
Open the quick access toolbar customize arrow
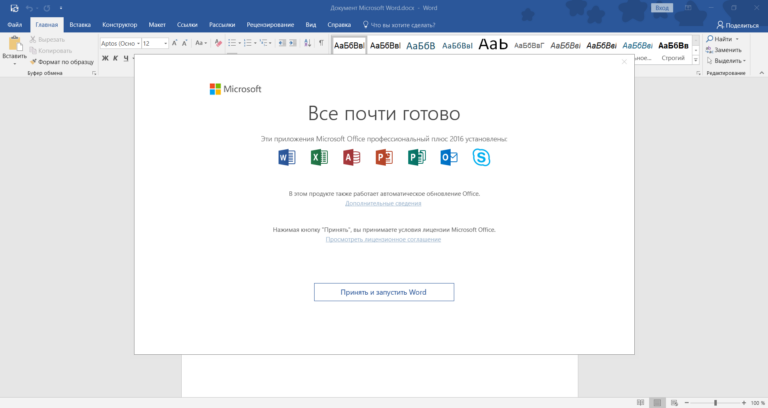[x=61, y=8]
